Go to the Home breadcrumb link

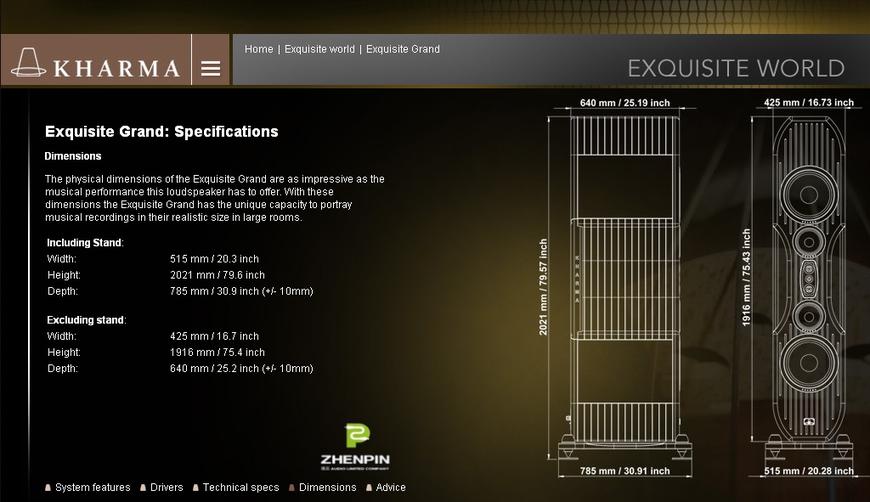(x=259, y=49)
